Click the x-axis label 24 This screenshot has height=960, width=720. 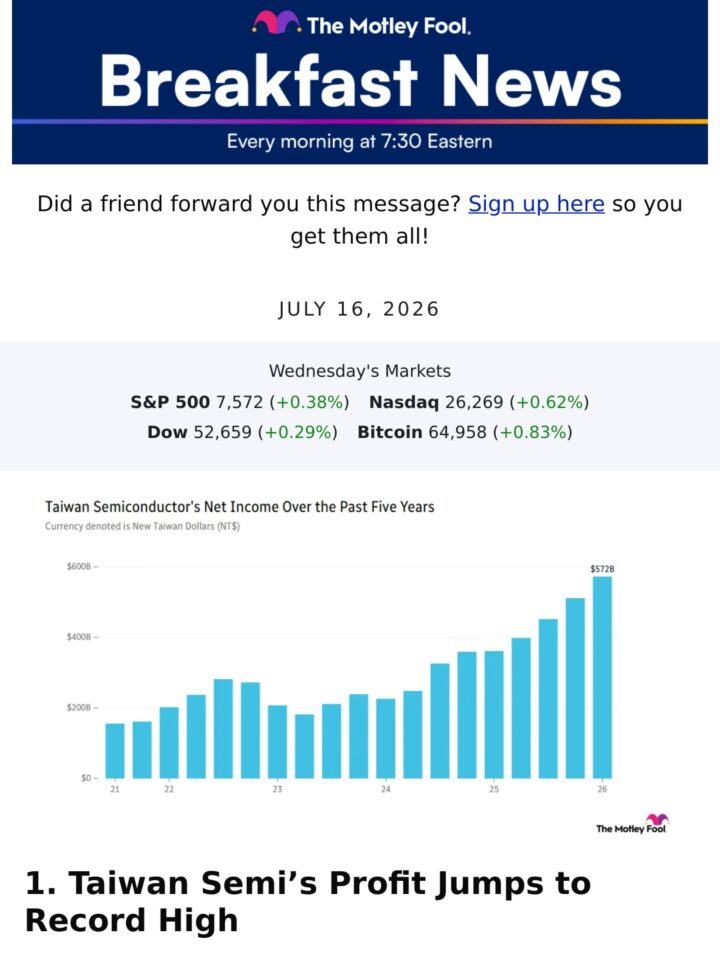click(386, 789)
